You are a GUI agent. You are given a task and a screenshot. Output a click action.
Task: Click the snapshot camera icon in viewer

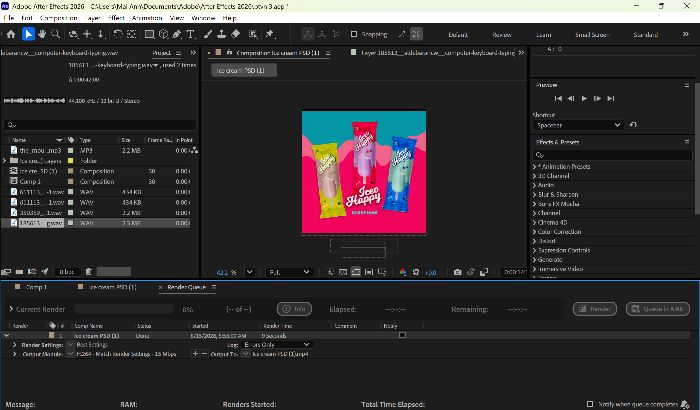(x=457, y=272)
